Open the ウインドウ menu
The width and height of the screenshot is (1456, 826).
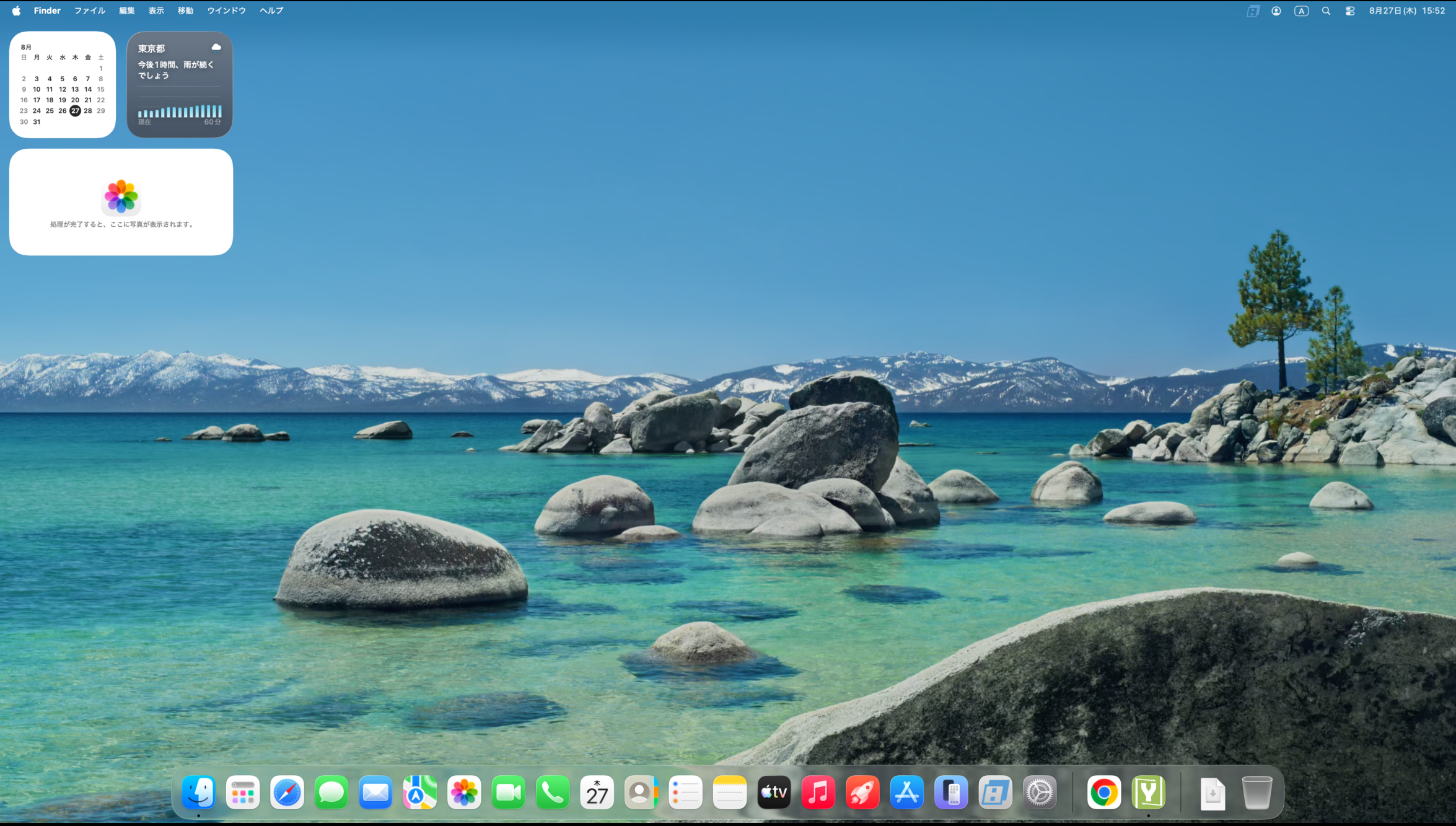226,11
